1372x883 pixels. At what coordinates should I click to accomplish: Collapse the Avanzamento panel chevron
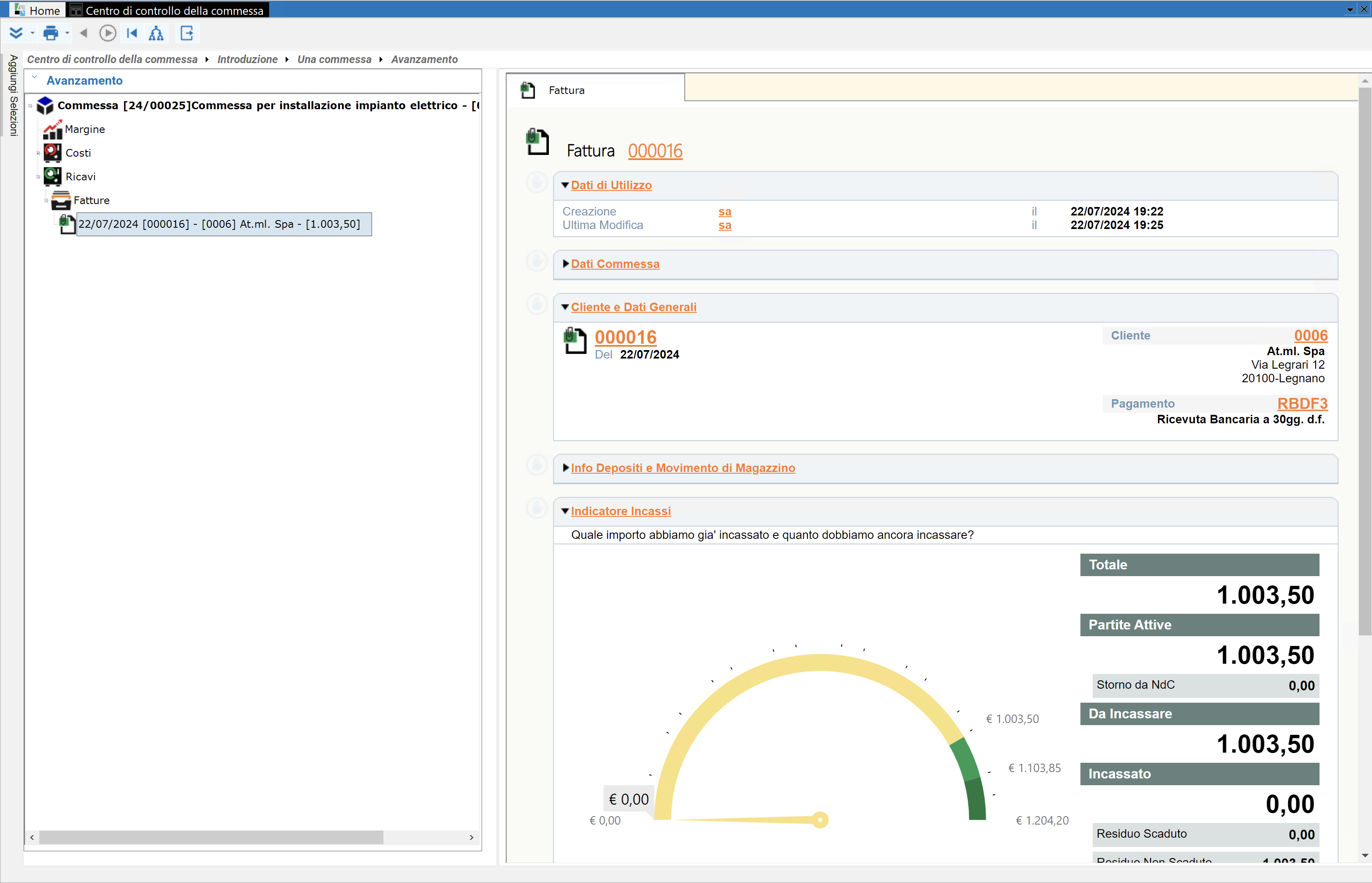pos(34,77)
